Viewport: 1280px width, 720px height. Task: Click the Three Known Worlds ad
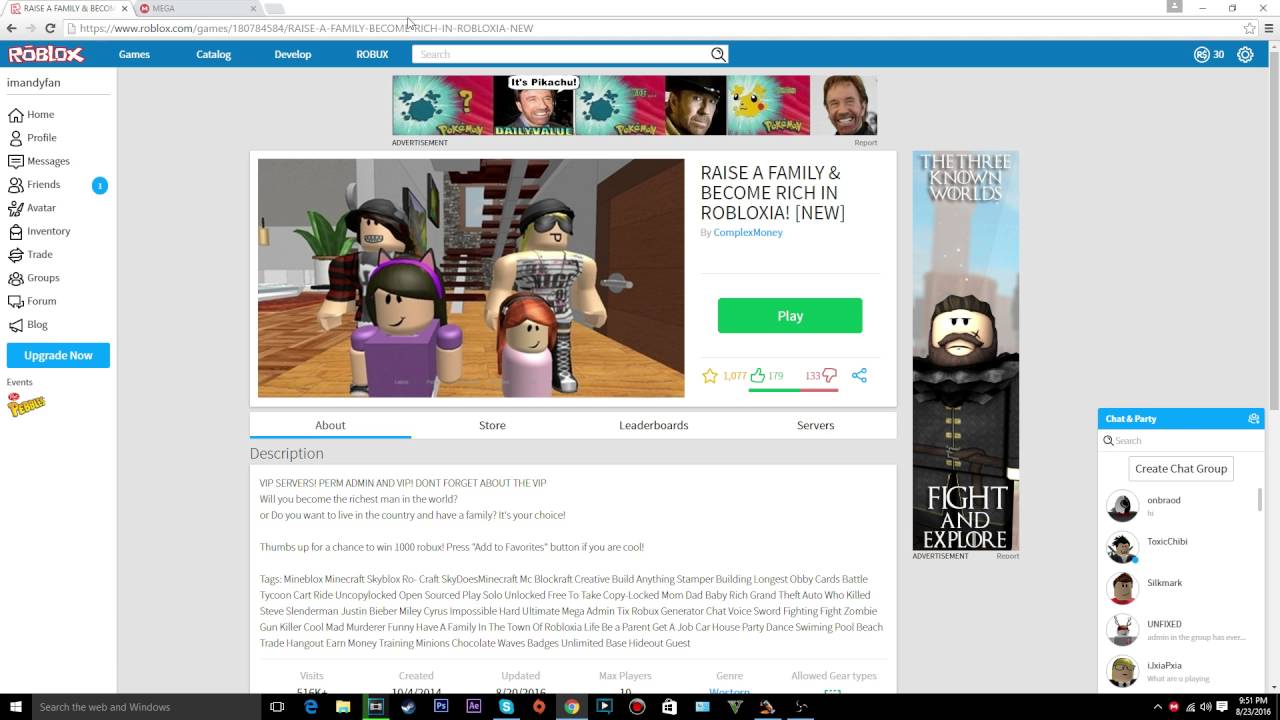(x=966, y=350)
